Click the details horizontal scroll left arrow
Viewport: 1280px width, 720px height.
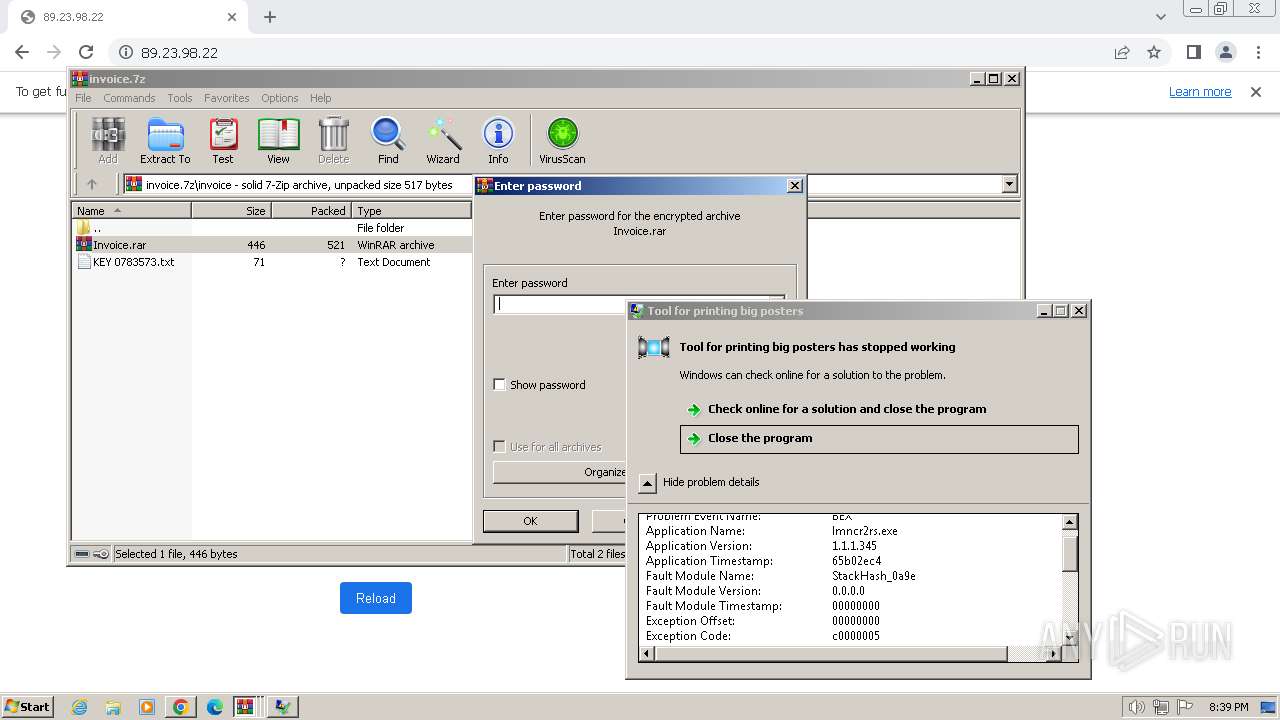click(x=647, y=654)
